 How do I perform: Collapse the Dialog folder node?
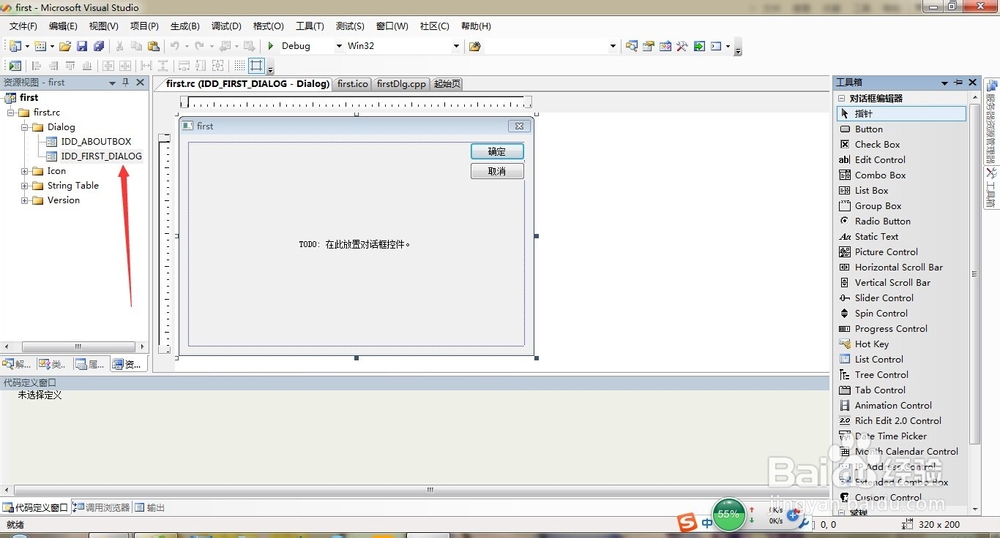click(x=24, y=127)
